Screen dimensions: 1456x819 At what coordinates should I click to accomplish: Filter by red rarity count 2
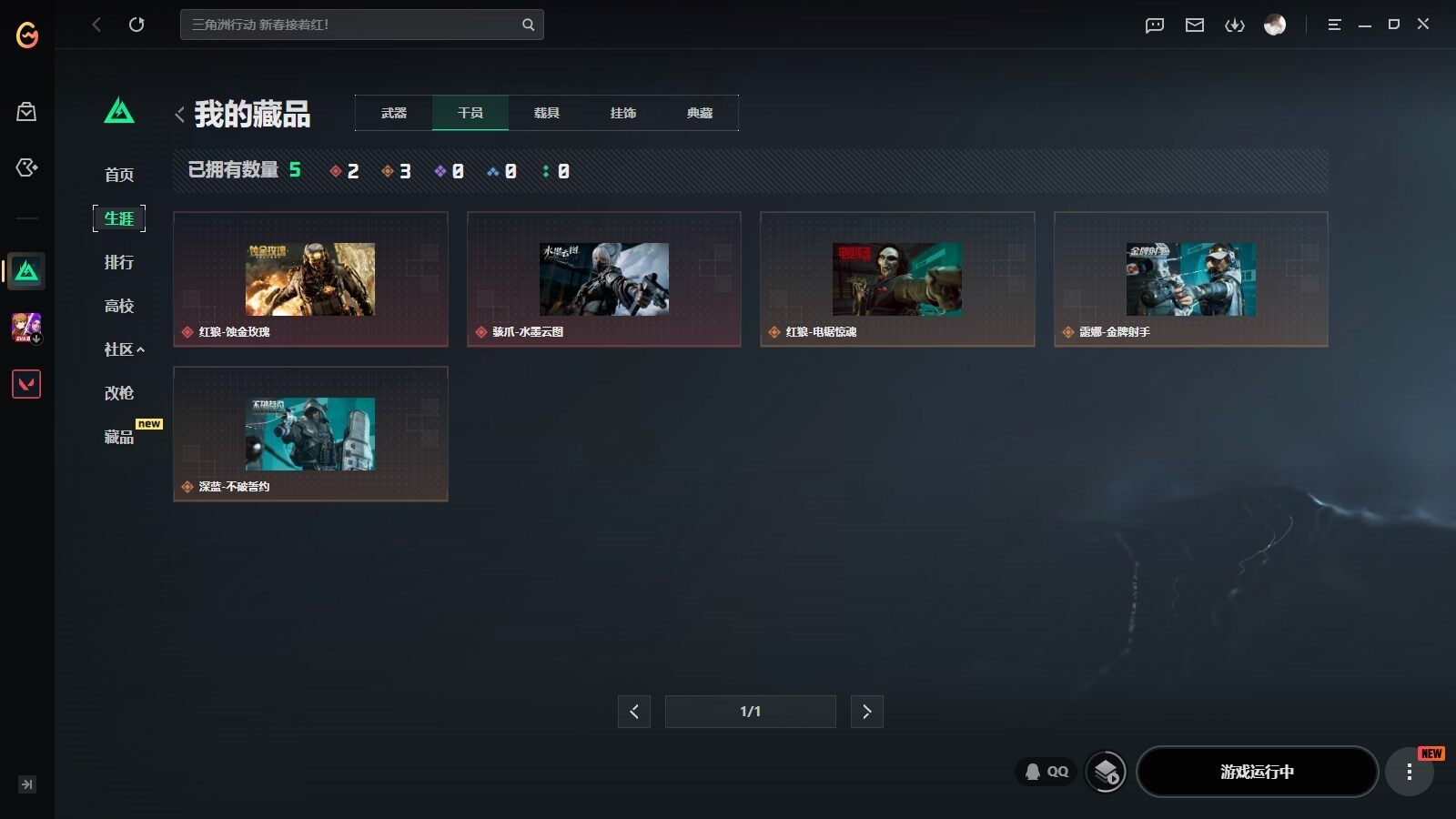tap(345, 171)
